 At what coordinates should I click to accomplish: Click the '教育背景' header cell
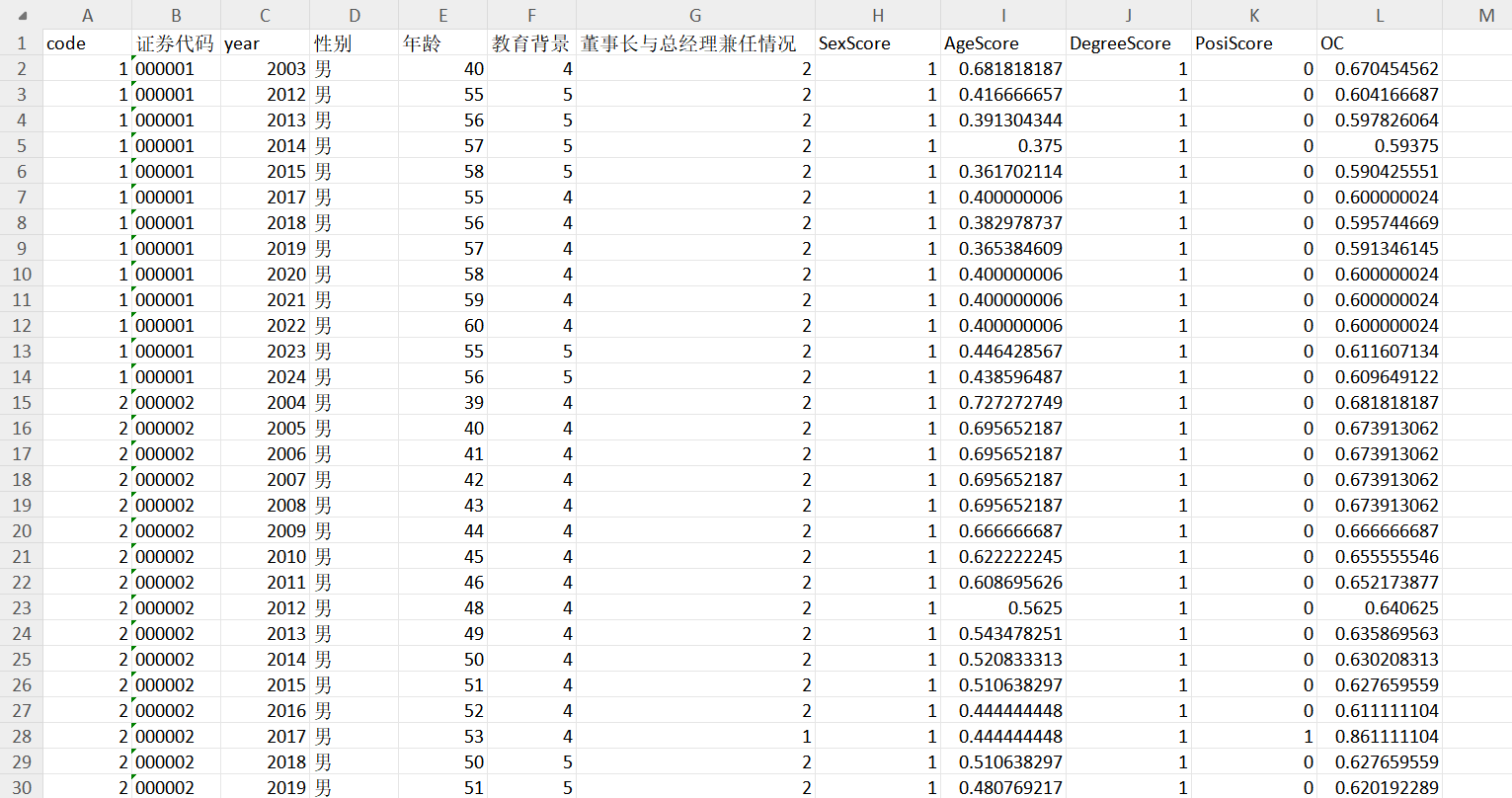(x=531, y=43)
